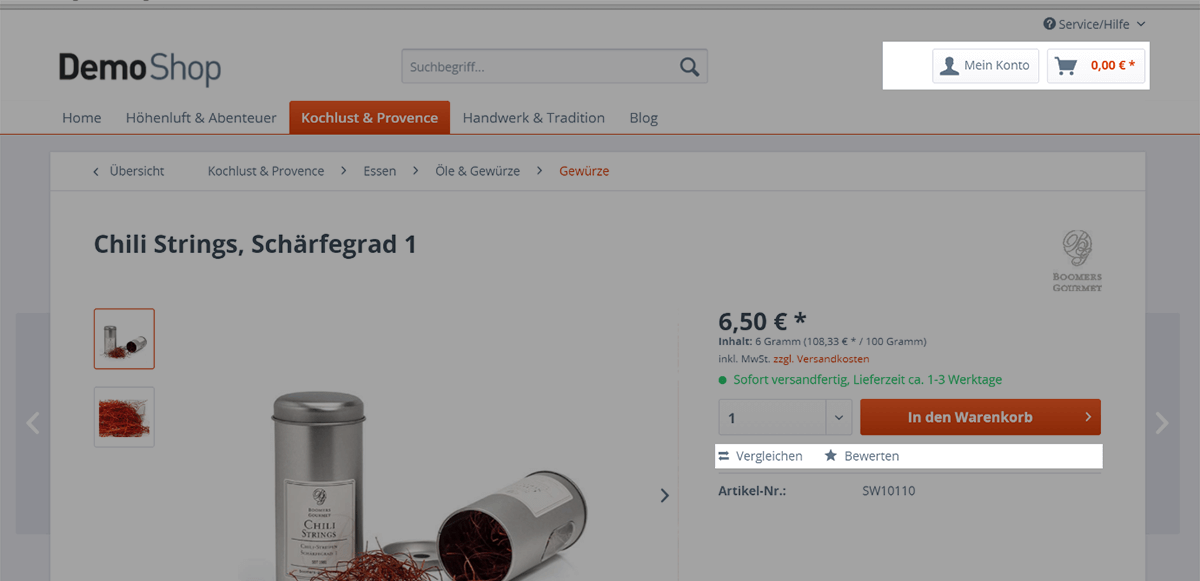Click the DemoShop logo

click(x=140, y=68)
